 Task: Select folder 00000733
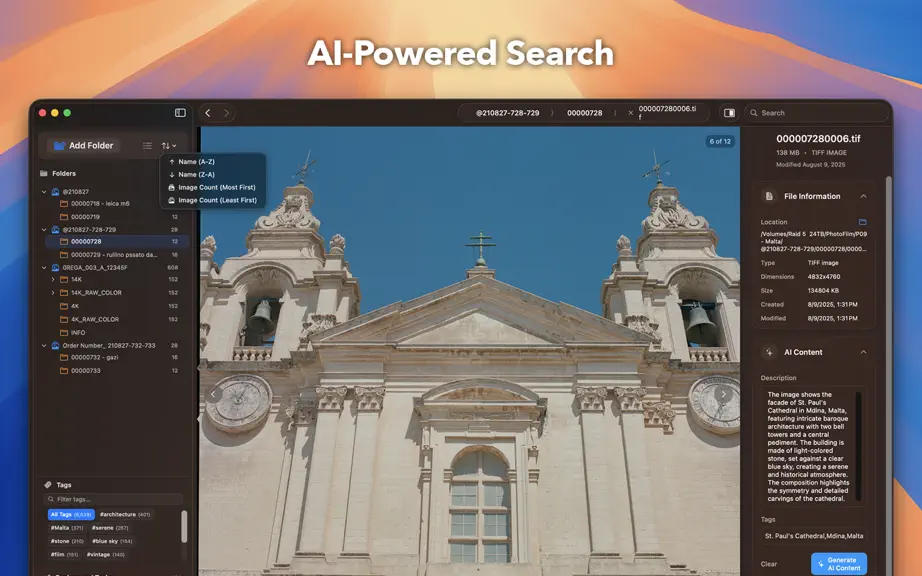117,371
